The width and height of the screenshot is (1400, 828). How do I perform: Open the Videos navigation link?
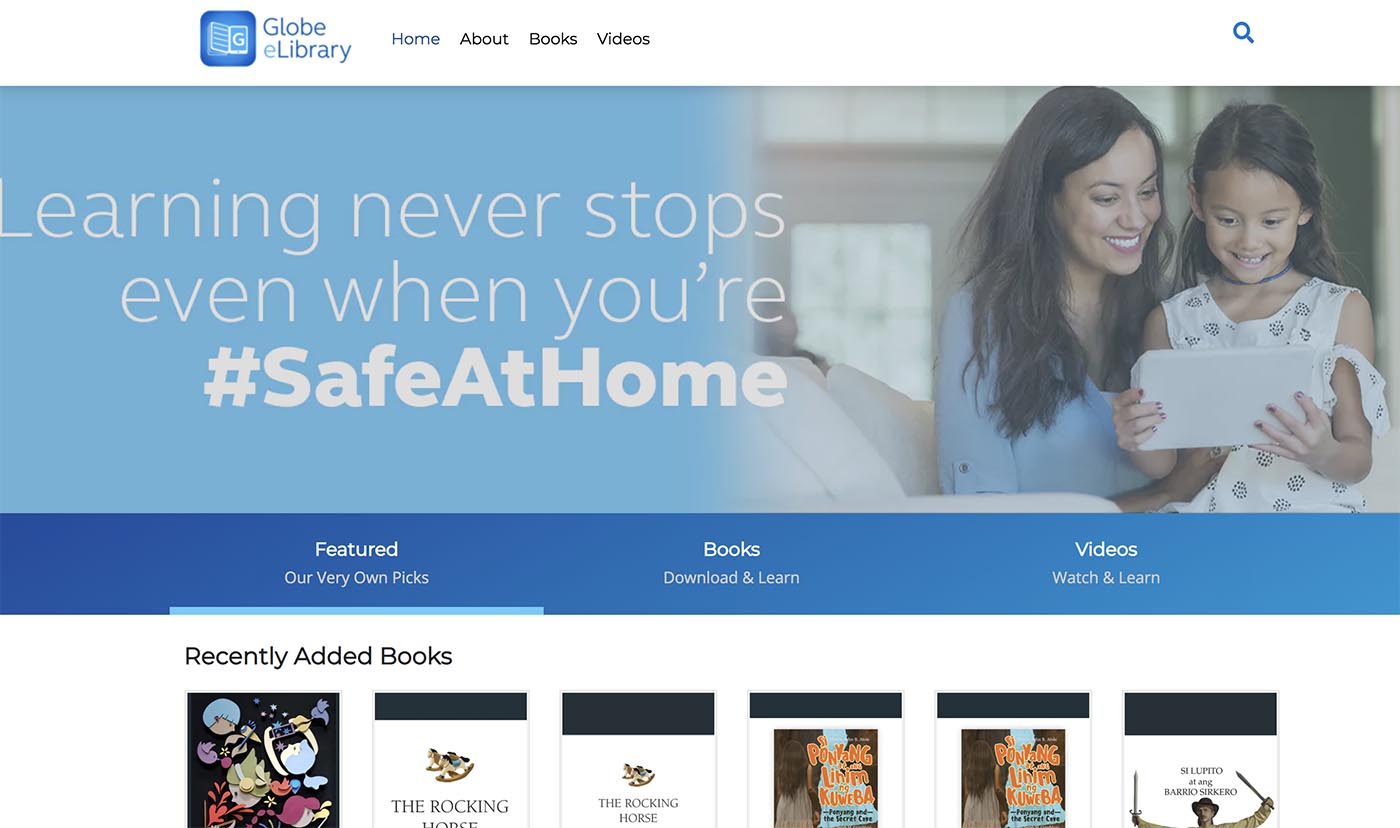point(623,39)
